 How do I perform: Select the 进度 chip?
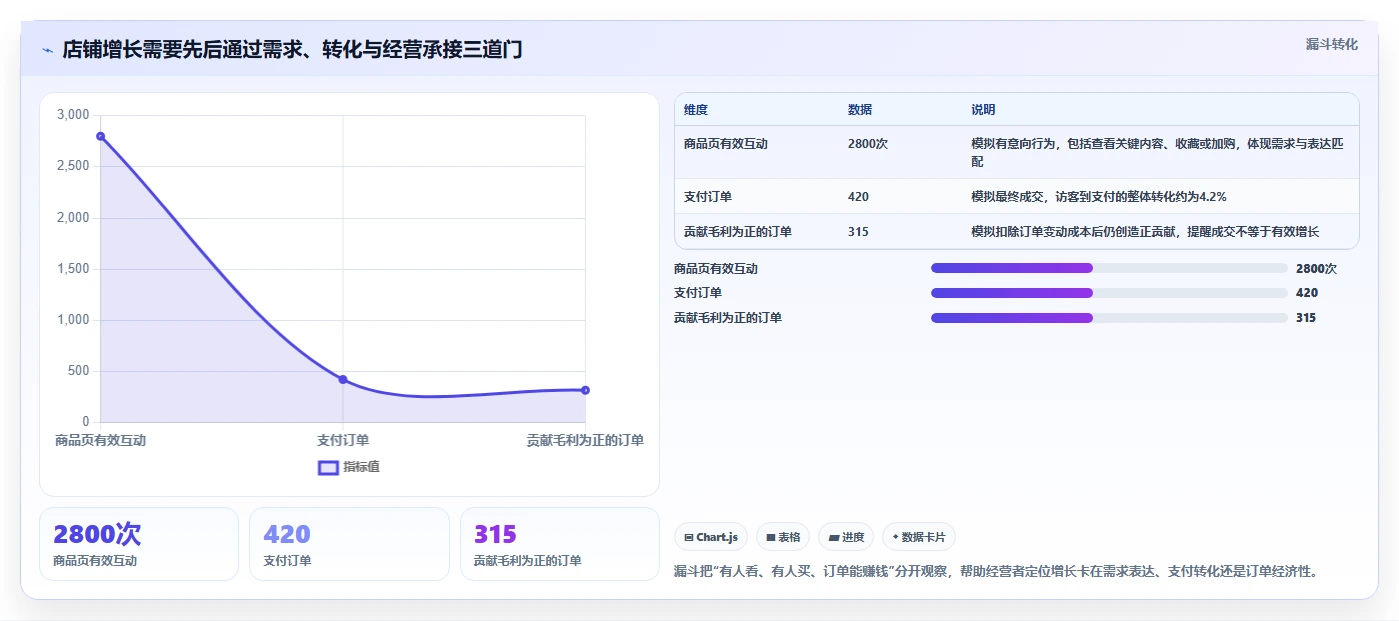click(846, 537)
